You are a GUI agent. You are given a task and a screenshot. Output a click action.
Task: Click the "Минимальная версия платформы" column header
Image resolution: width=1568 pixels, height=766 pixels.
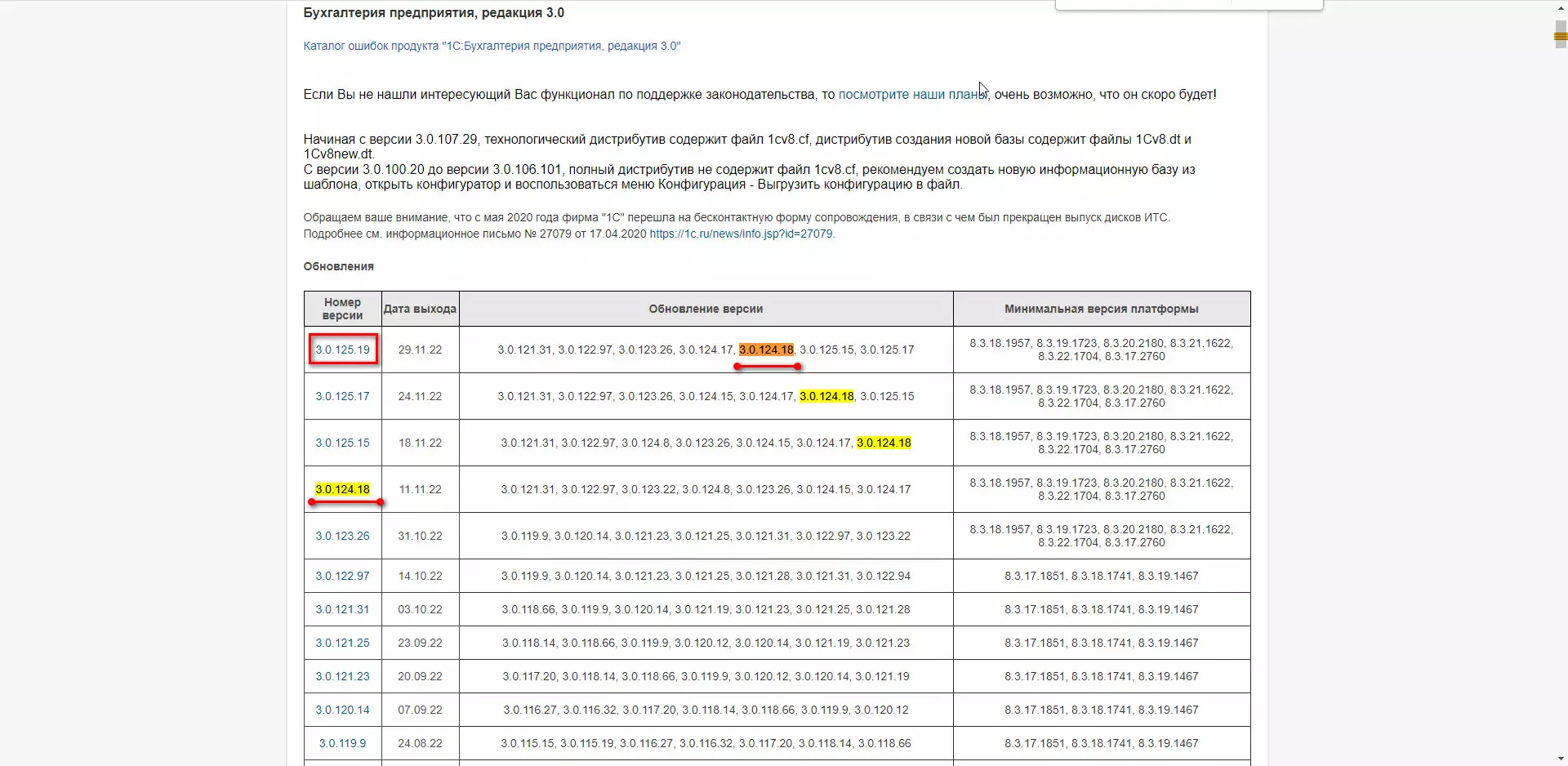1102,309
